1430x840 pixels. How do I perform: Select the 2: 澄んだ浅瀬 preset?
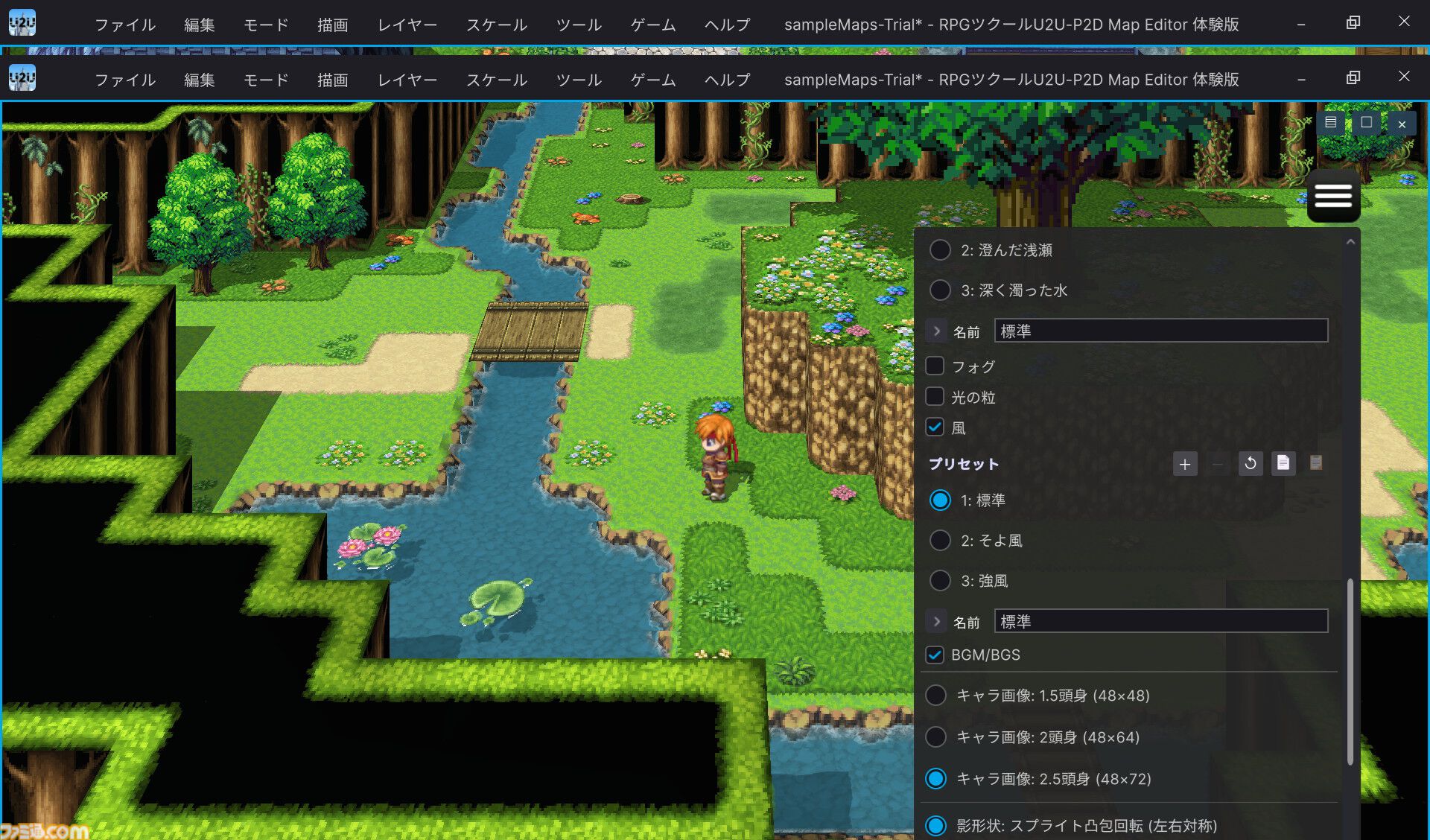(940, 249)
